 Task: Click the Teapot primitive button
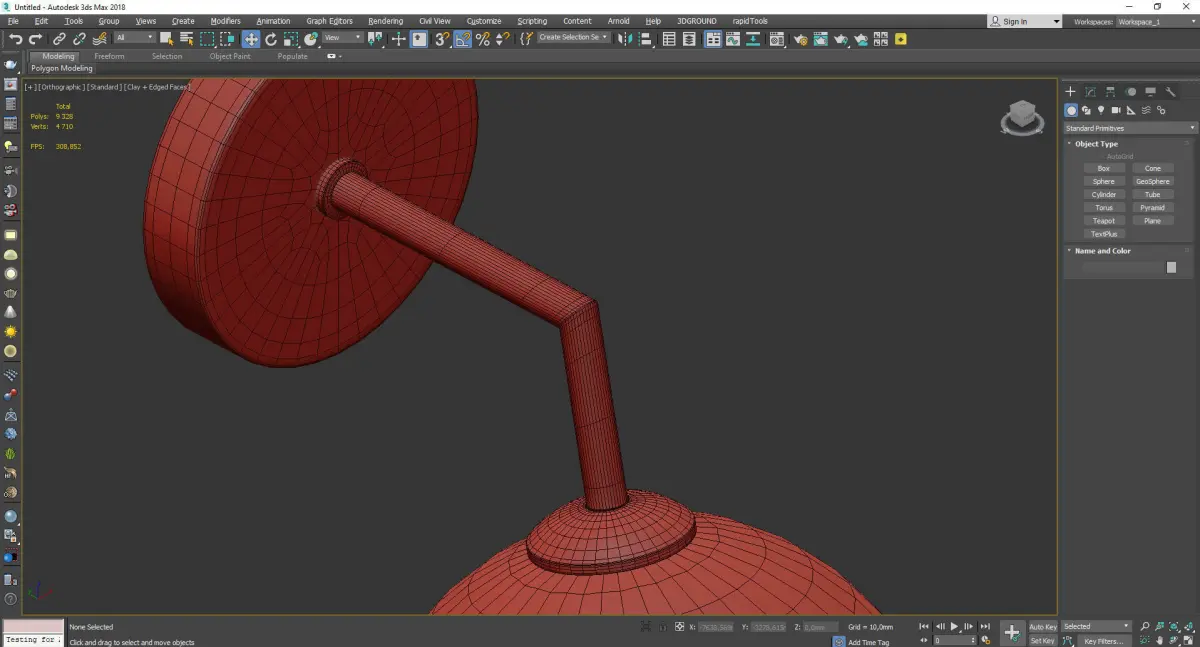pos(1103,221)
